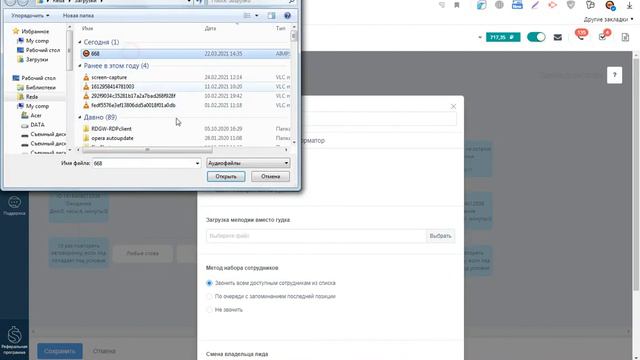Click the Открыть button
The image size is (640, 360).
coord(226,177)
